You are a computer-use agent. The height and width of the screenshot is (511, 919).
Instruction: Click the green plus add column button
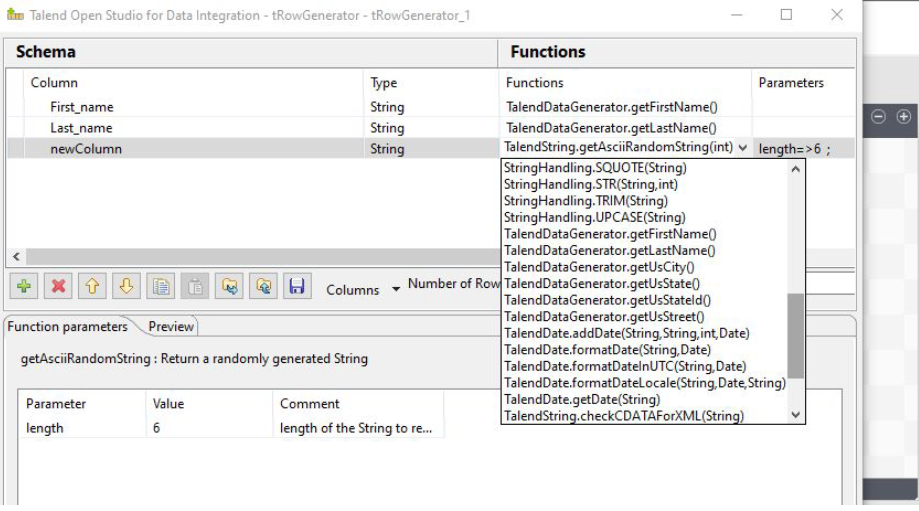(24, 287)
